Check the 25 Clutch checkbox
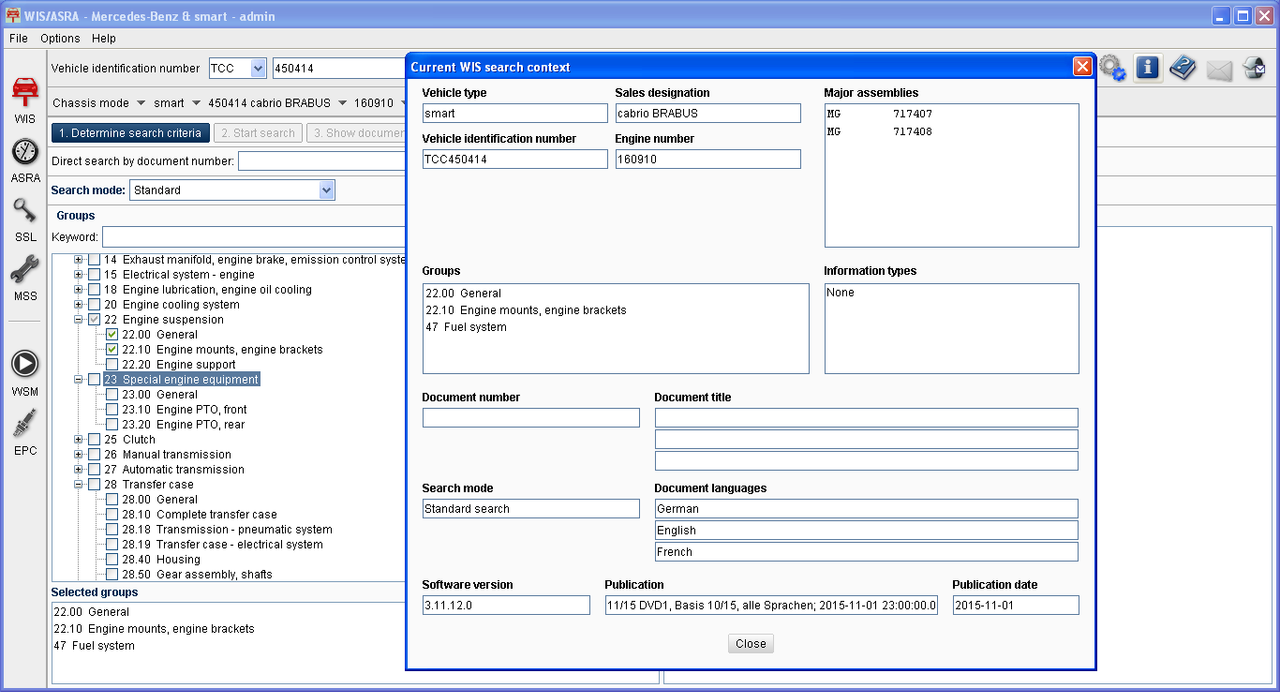Image resolution: width=1280 pixels, height=692 pixels. 94,439
